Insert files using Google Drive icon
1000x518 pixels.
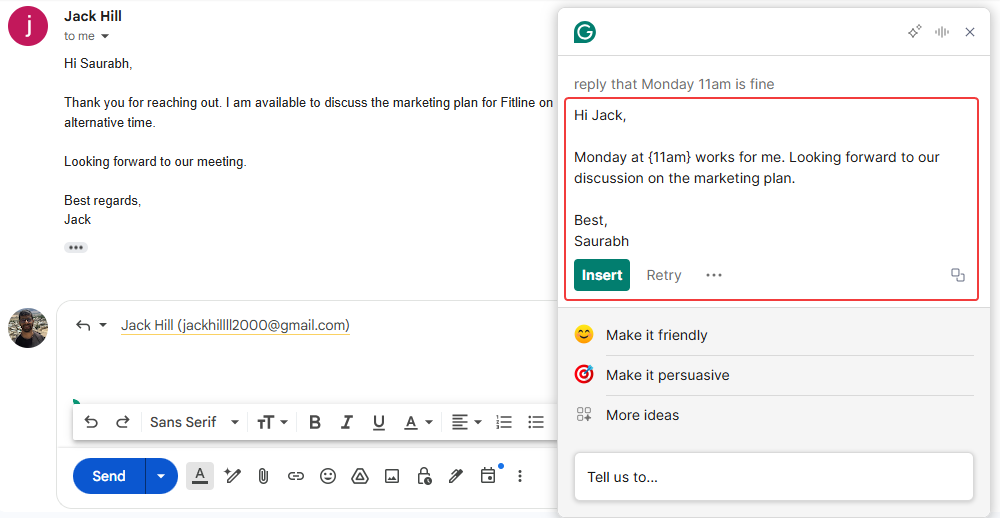tap(360, 476)
